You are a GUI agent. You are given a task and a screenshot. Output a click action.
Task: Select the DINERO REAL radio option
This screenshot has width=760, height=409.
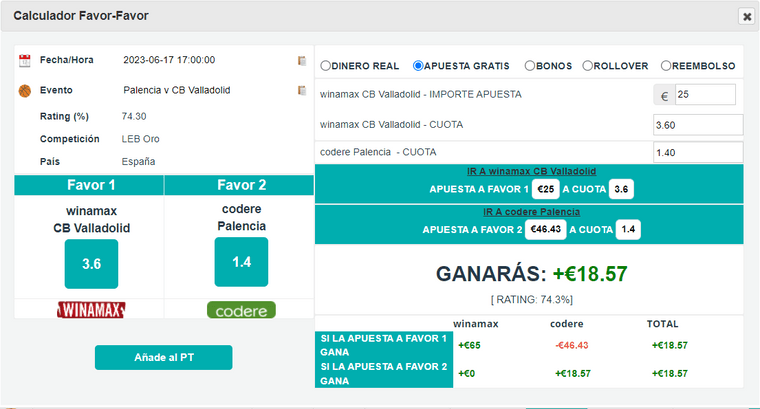(x=325, y=66)
